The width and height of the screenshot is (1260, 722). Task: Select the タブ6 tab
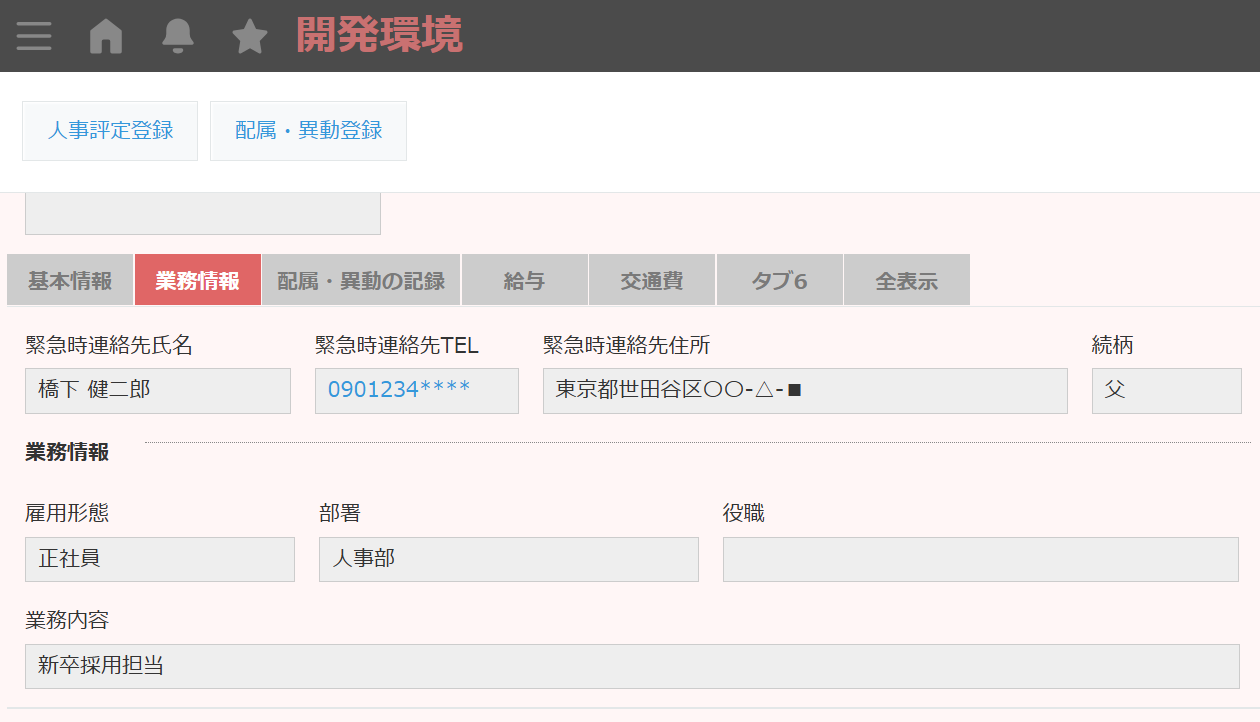[780, 281]
